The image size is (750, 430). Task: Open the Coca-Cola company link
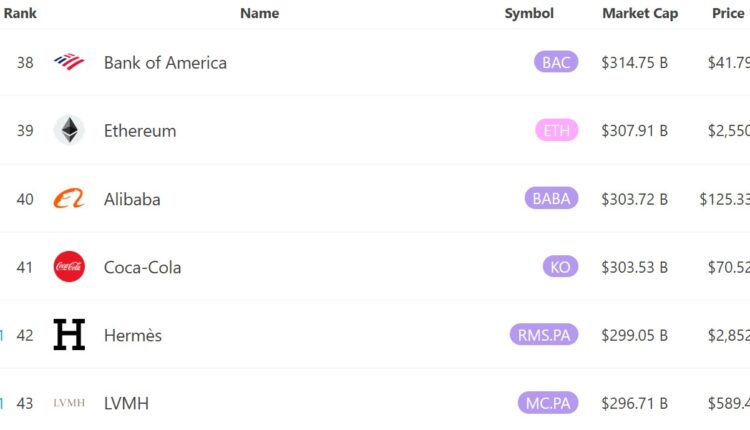140,267
